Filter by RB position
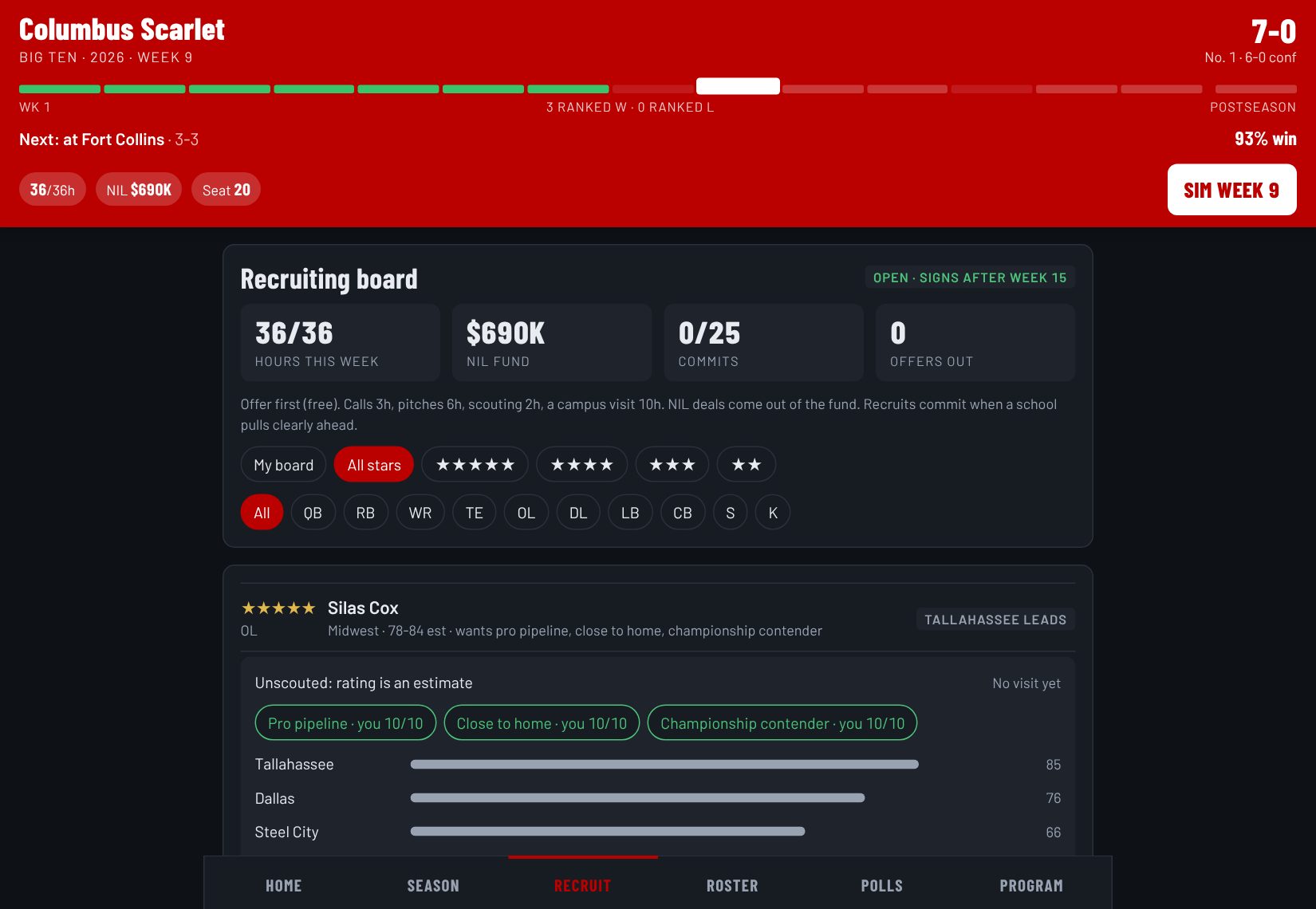 (365, 513)
